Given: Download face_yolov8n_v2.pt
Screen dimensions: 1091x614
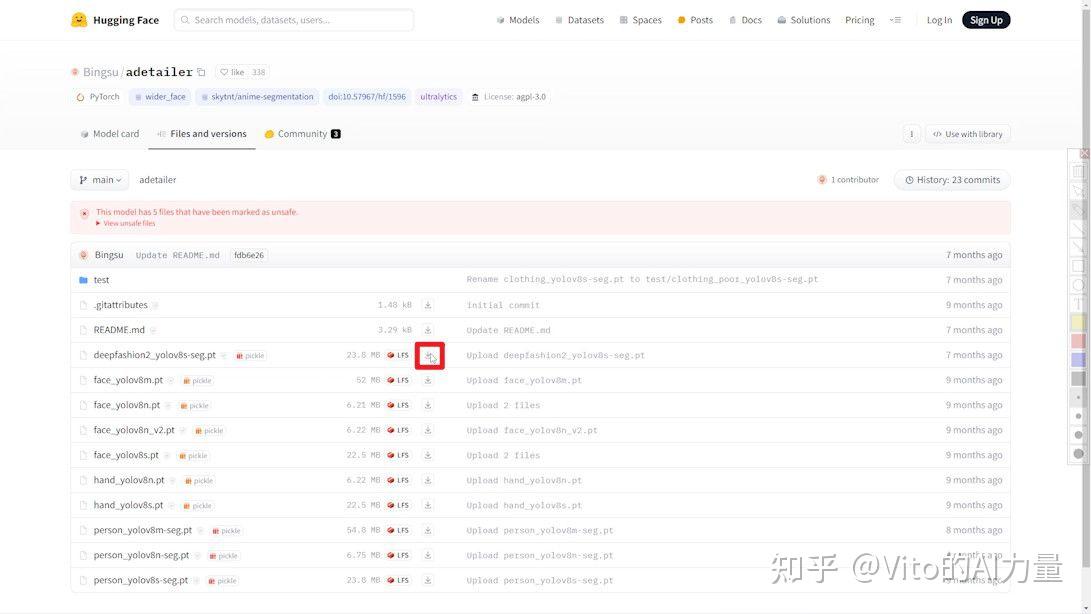Looking at the screenshot, I should pos(428,430).
